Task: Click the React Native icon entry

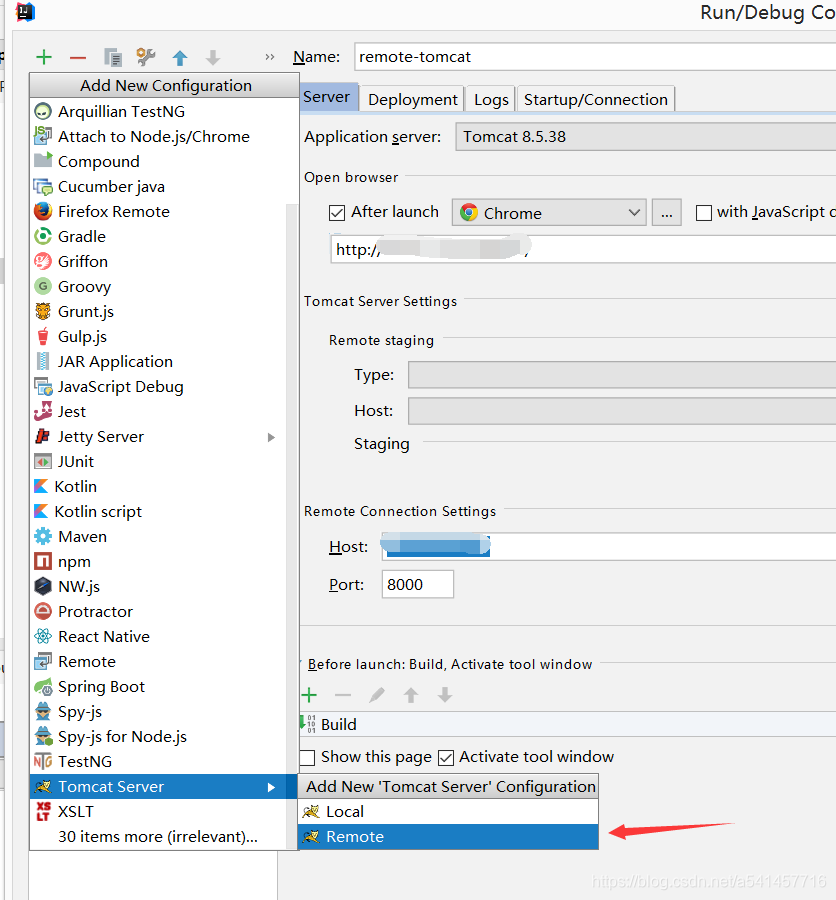Action: [x=43, y=637]
